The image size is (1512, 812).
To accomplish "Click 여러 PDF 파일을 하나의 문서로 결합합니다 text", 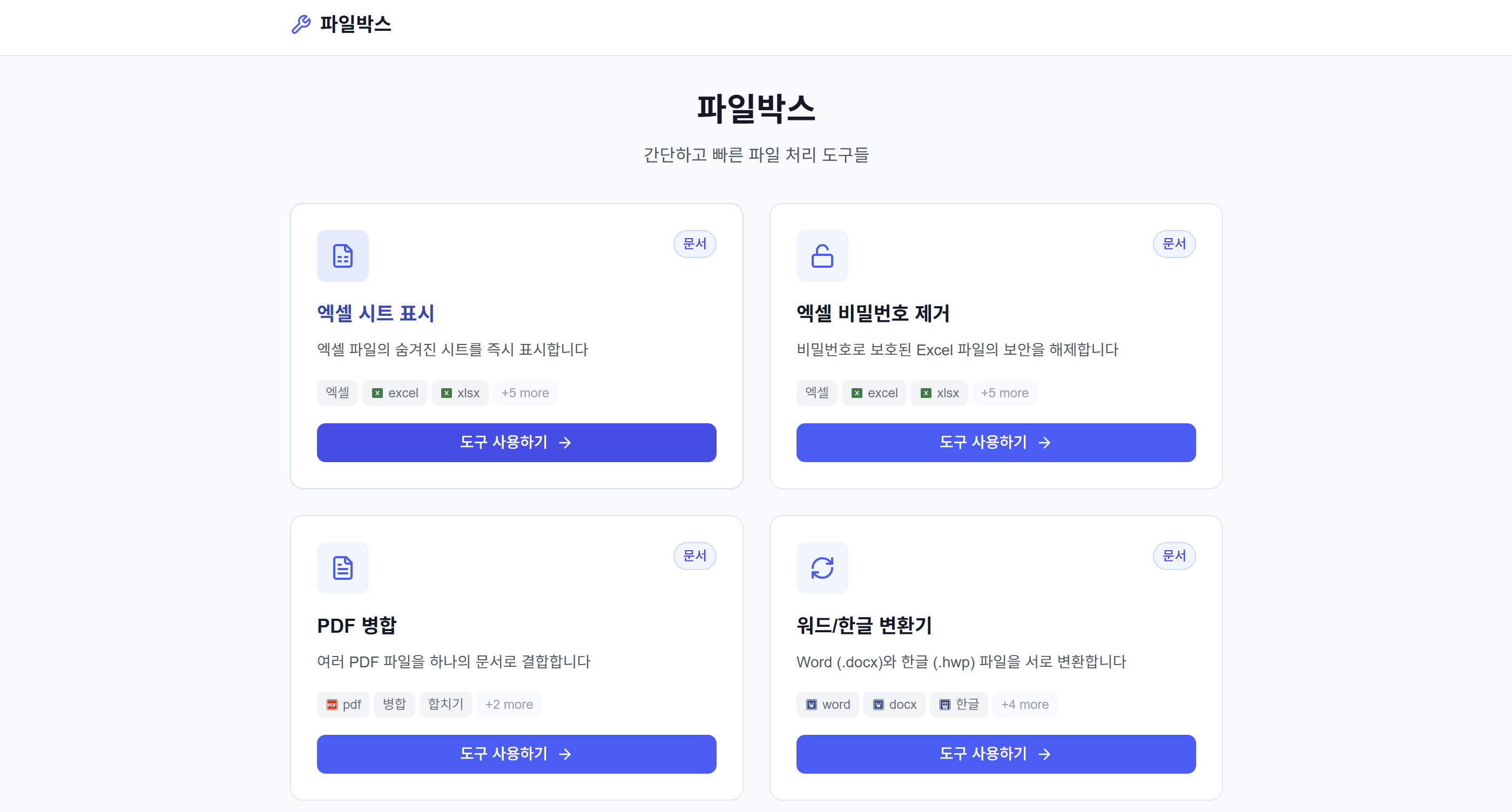I will (454, 662).
